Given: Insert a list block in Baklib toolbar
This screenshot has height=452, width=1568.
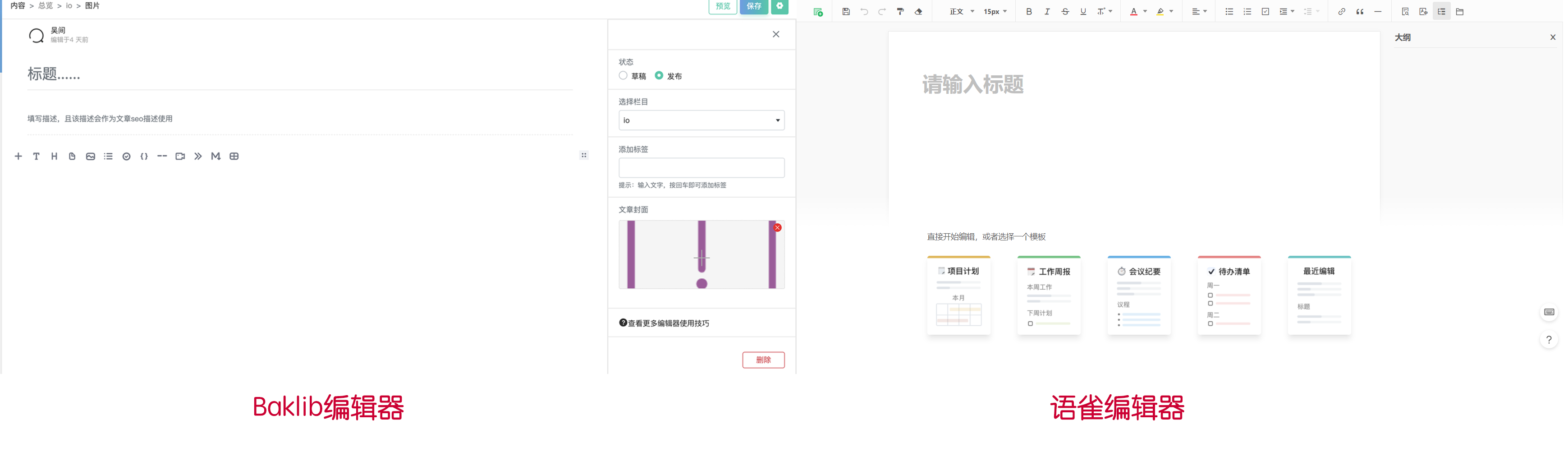Looking at the screenshot, I should (x=108, y=157).
